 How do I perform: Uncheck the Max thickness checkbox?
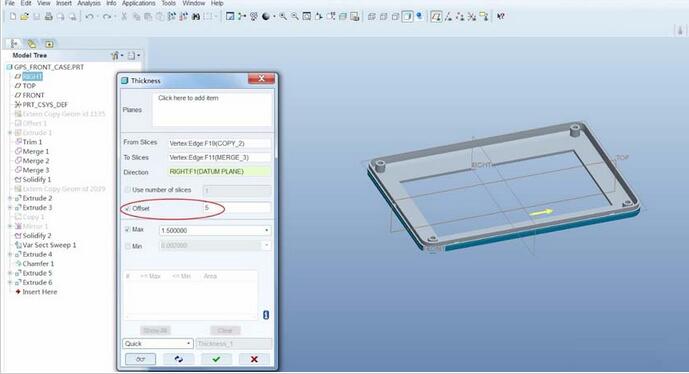127,229
